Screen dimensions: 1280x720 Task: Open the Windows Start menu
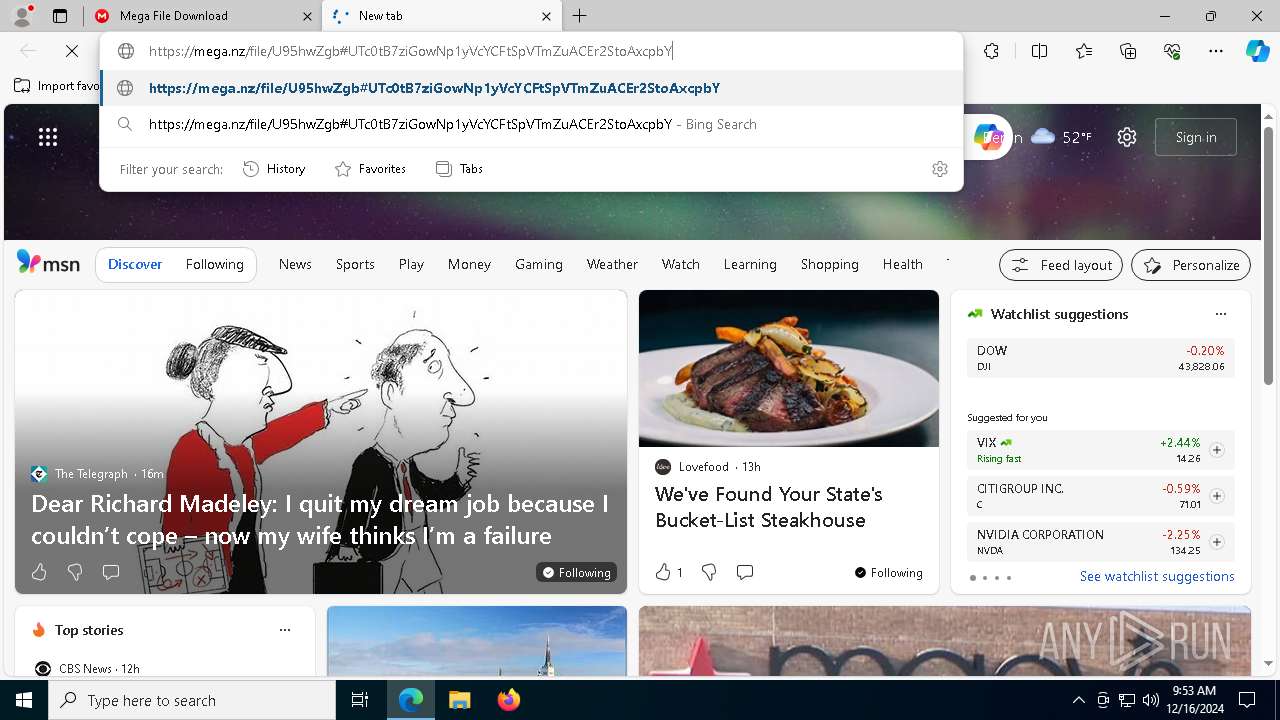point(24,700)
